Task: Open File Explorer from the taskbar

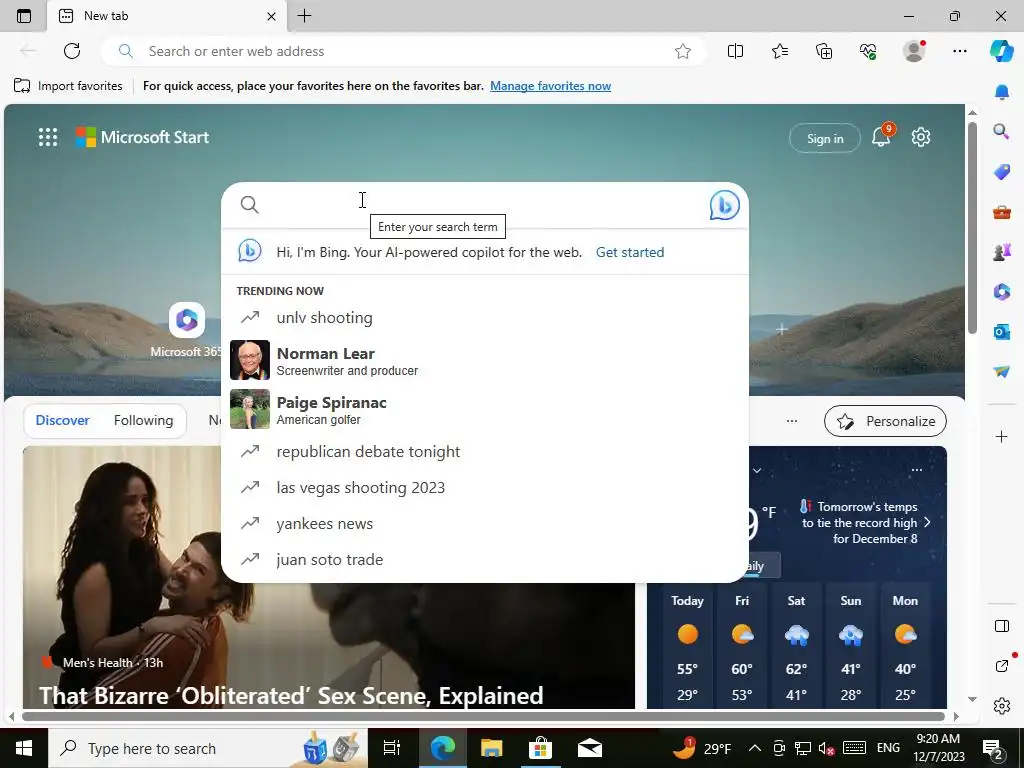Action: click(491, 748)
